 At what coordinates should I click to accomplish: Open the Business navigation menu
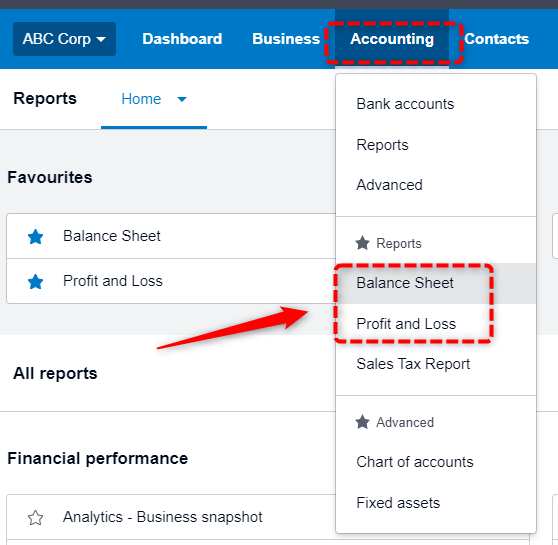point(286,39)
